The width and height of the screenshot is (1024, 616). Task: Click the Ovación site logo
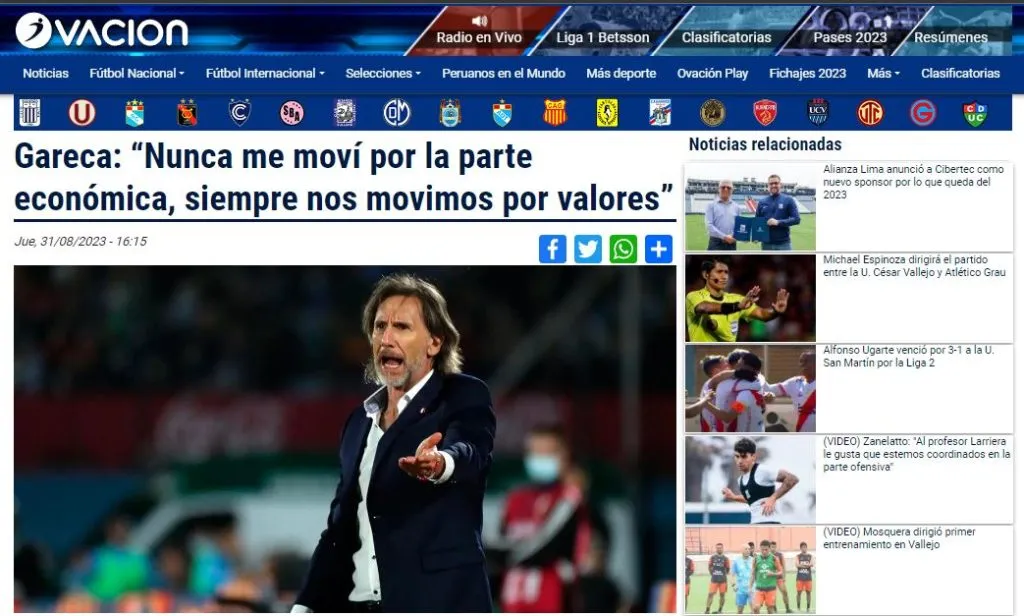(102, 31)
